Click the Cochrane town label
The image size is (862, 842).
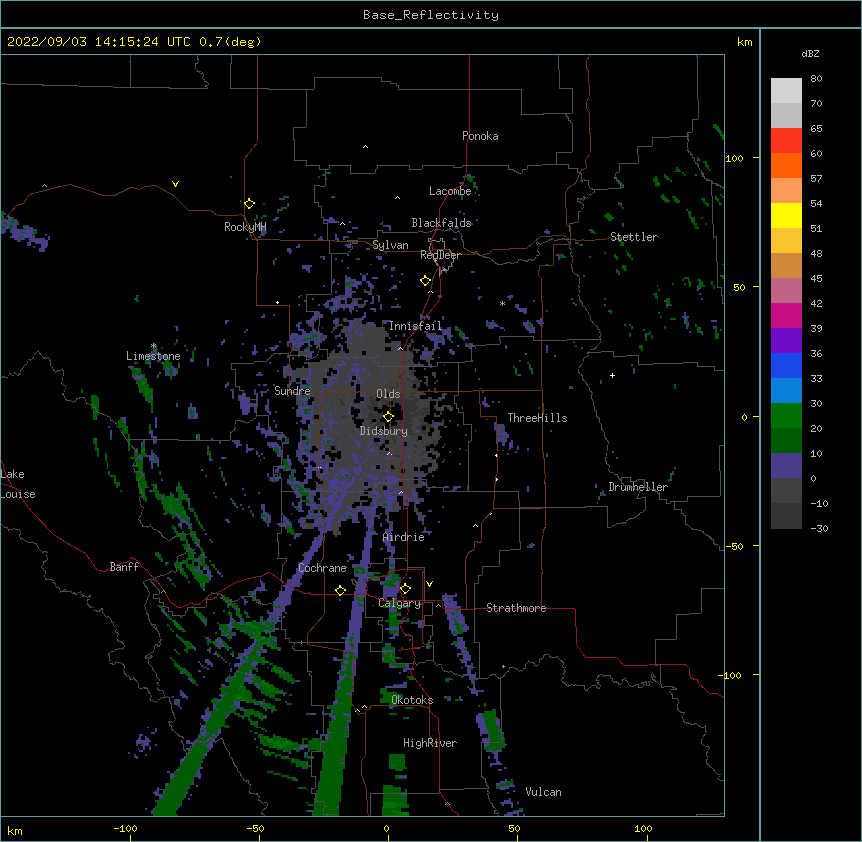322,568
